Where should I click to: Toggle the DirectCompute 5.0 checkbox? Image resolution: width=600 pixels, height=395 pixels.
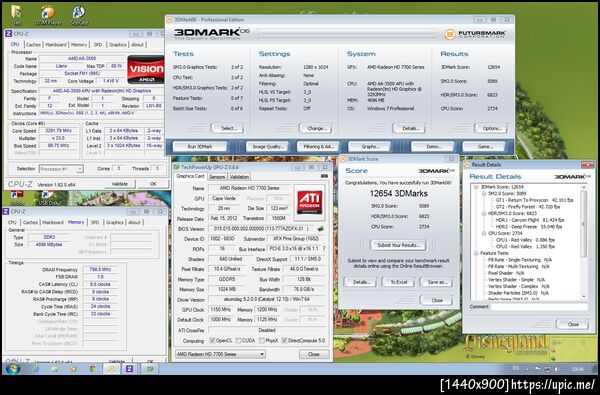click(x=284, y=340)
